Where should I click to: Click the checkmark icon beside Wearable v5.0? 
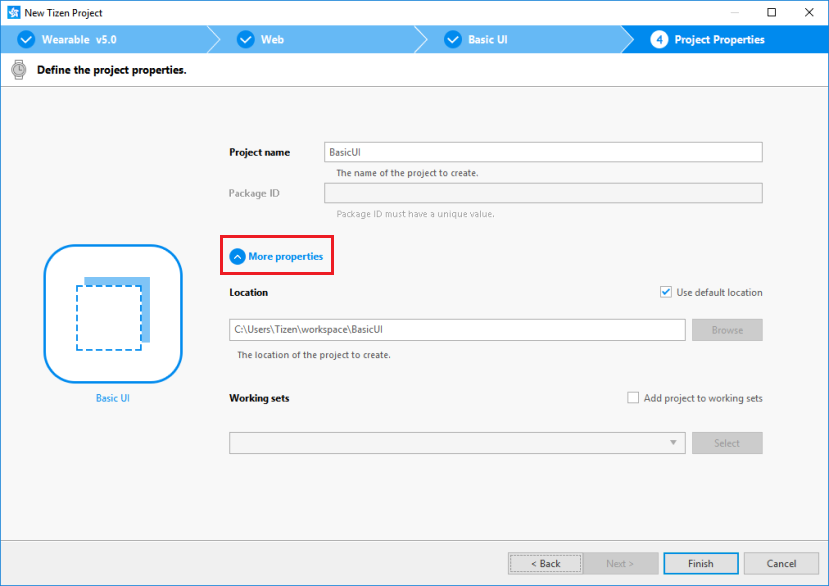26,40
